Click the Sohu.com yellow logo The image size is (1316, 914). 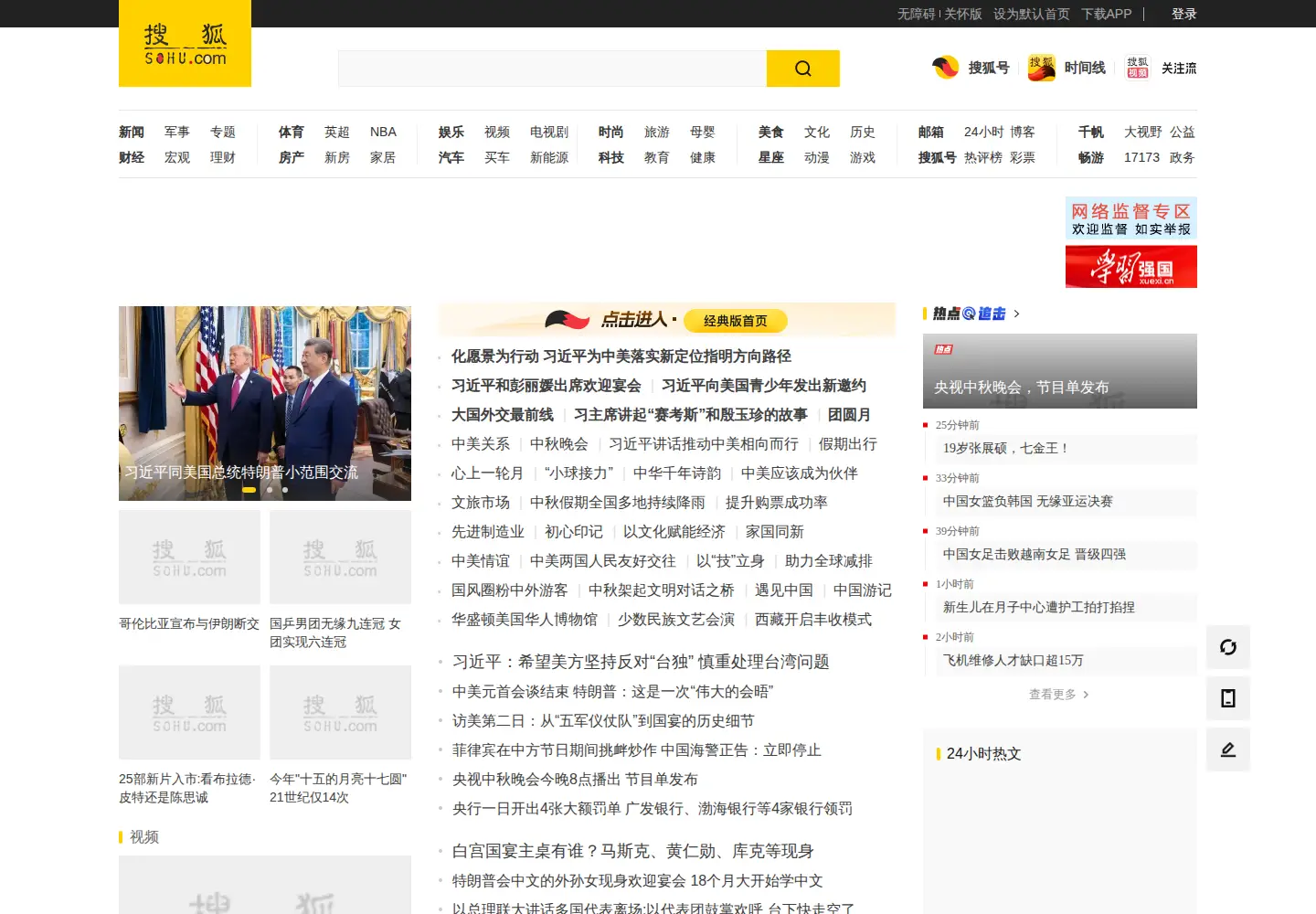[x=185, y=44]
